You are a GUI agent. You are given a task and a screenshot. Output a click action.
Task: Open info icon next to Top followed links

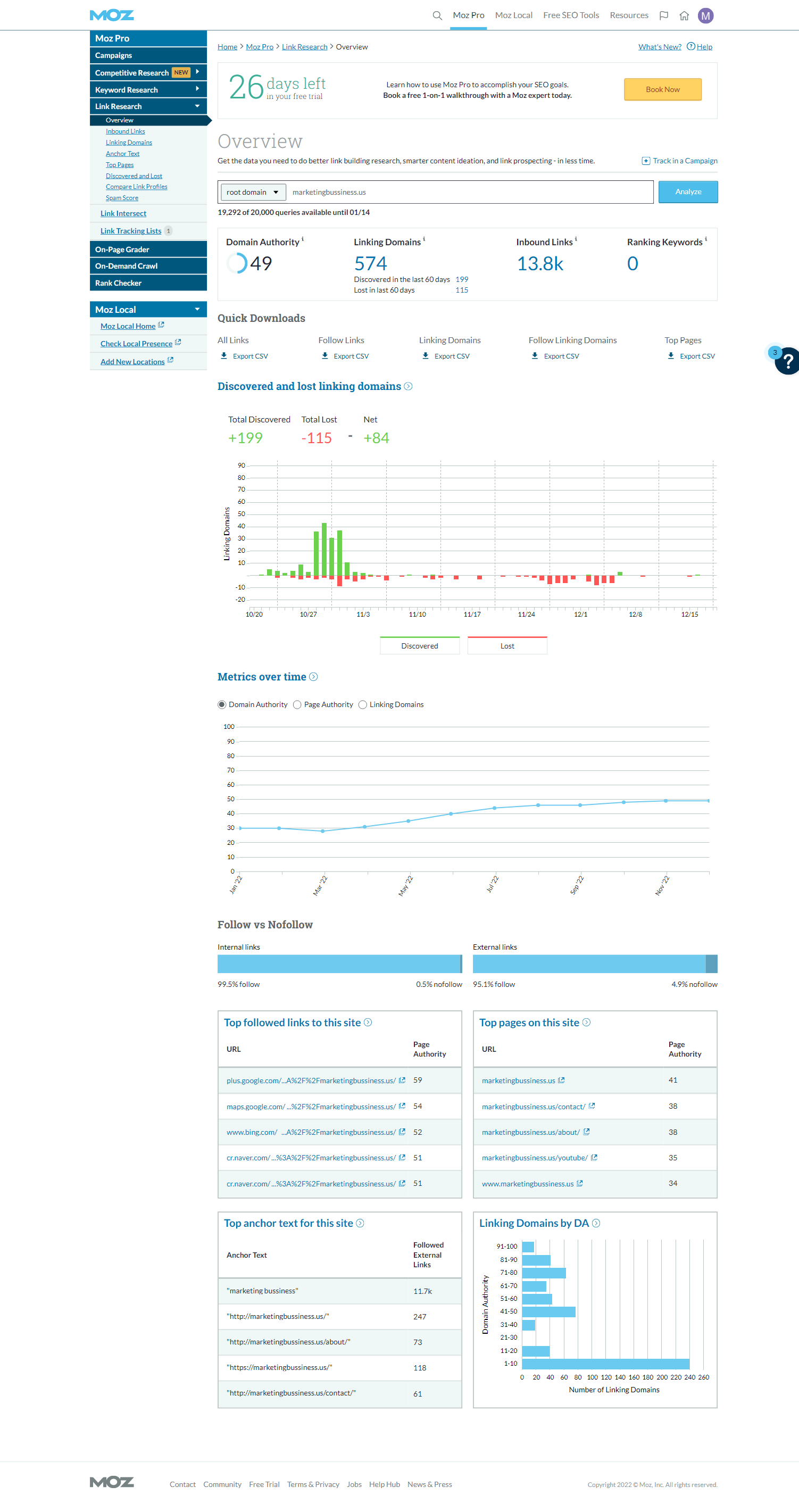point(368,1023)
